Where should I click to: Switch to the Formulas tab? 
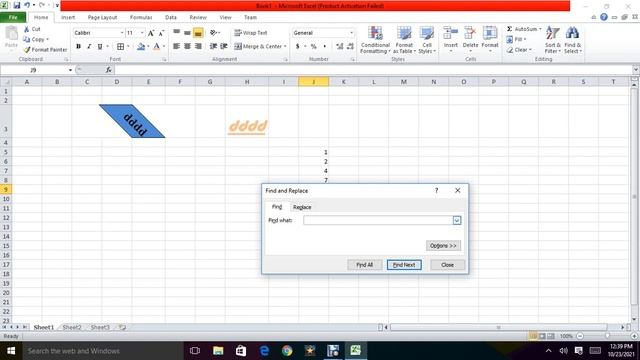click(x=141, y=18)
